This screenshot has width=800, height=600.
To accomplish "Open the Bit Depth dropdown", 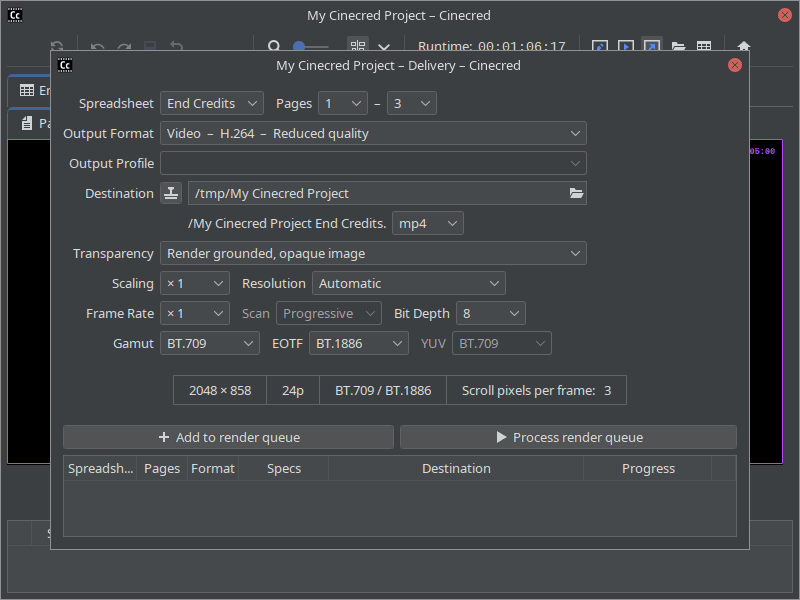I will coord(491,313).
